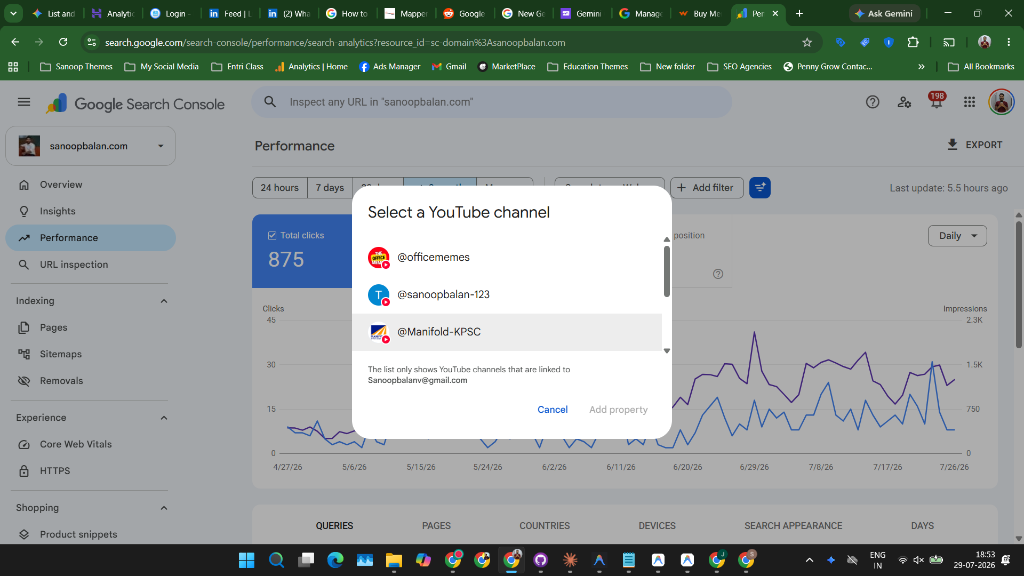The image size is (1024, 576).
Task: Open File Explorer from the taskbar
Action: (394, 560)
